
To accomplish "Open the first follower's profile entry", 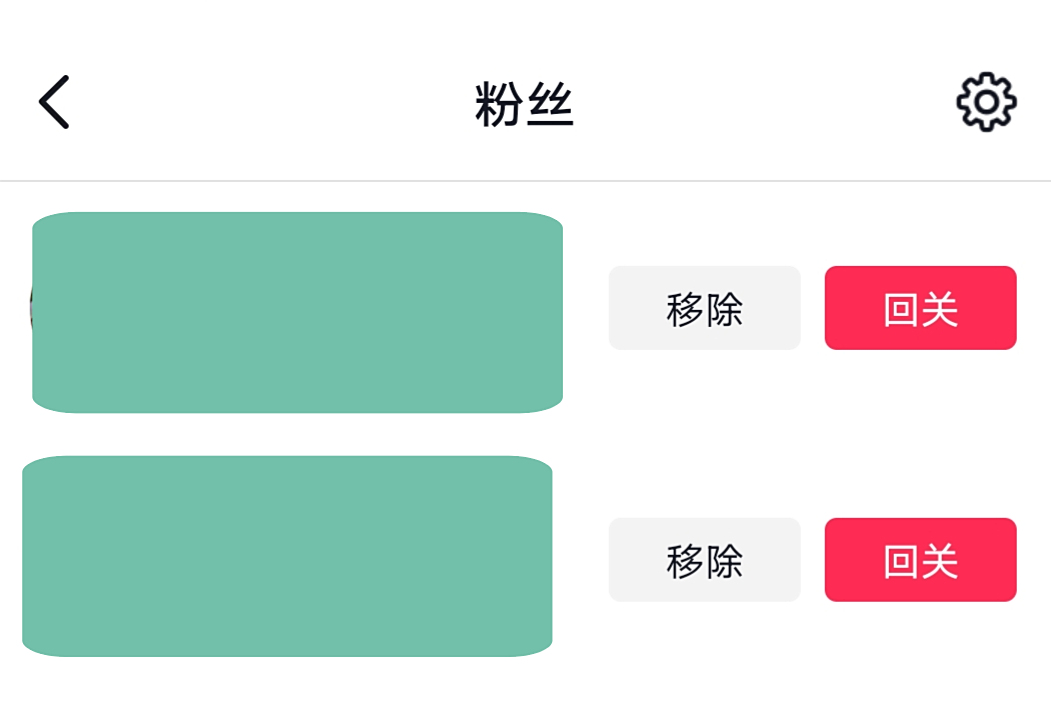I will (x=297, y=312).
